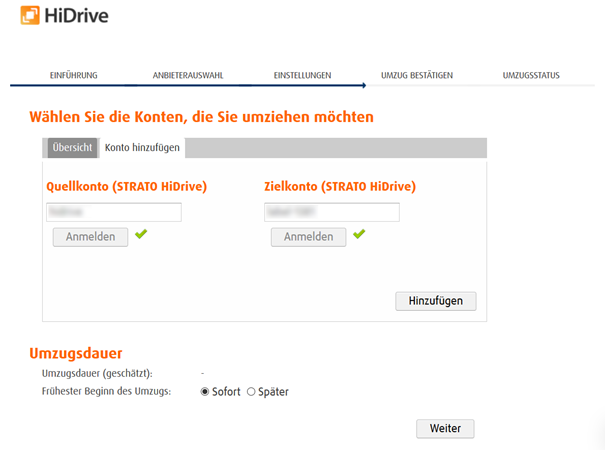
Task: Go to the Einstellungen step
Action: pyautogui.click(x=302, y=75)
